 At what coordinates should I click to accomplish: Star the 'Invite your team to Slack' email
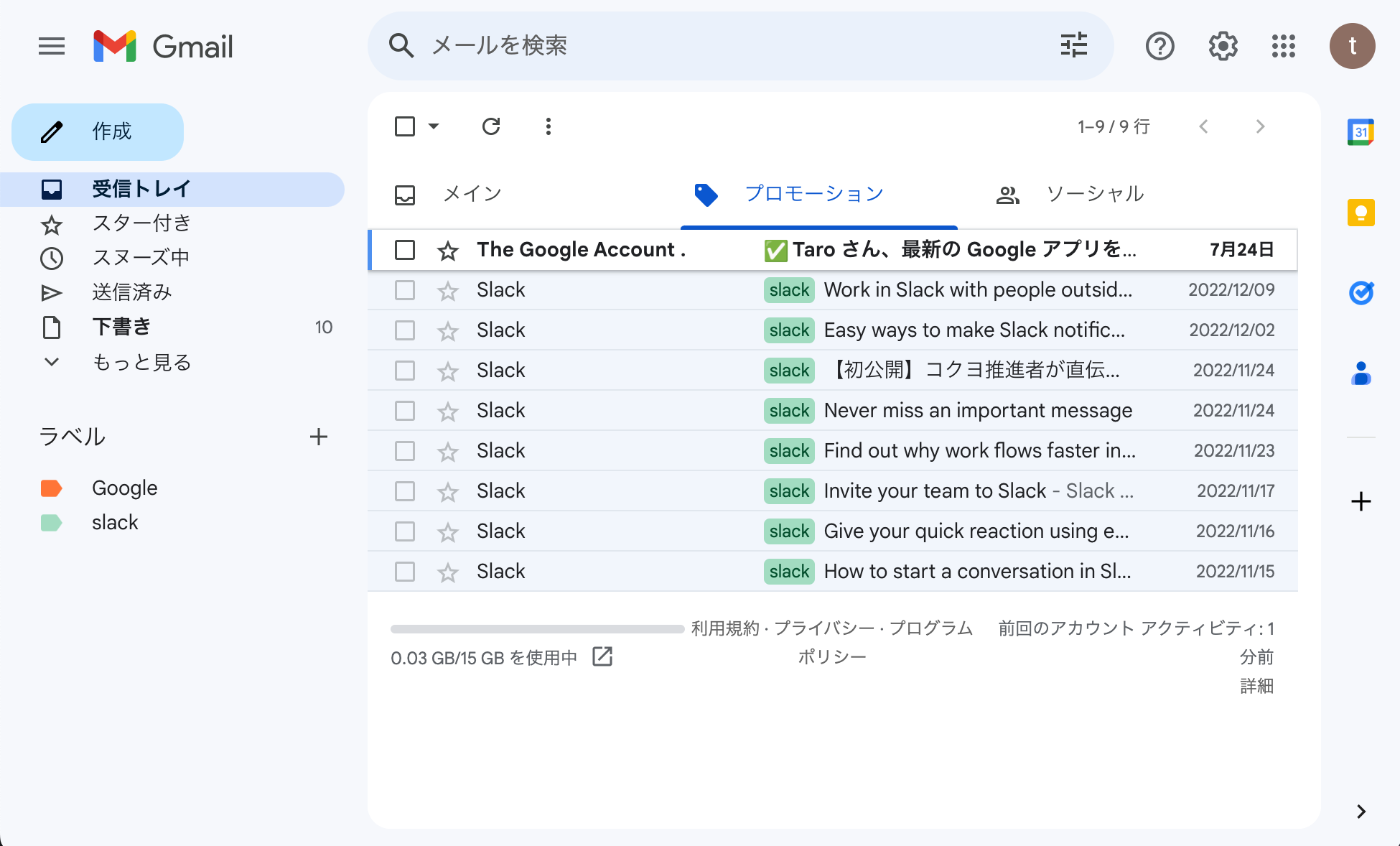448,492
